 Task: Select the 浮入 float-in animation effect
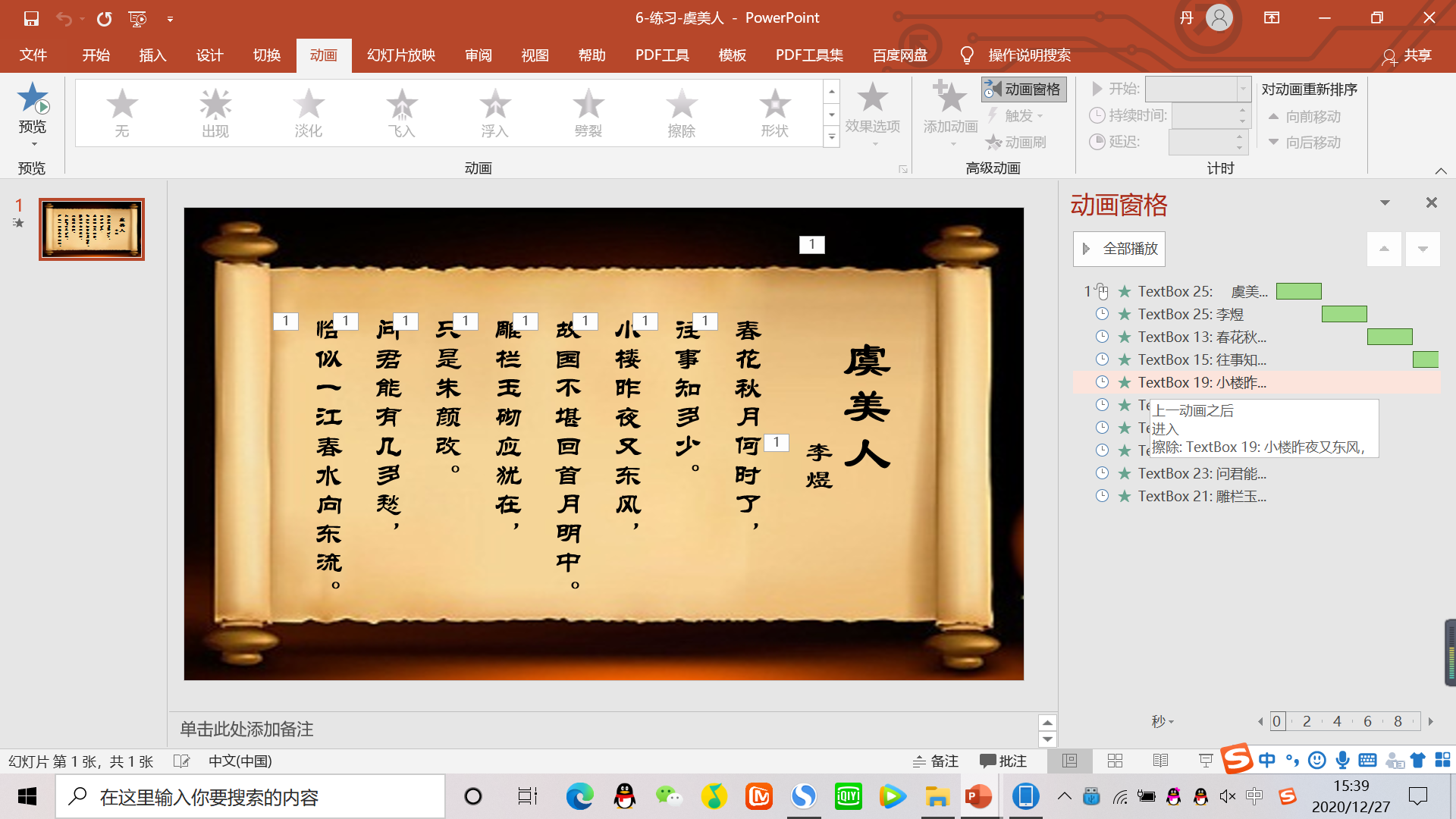495,113
